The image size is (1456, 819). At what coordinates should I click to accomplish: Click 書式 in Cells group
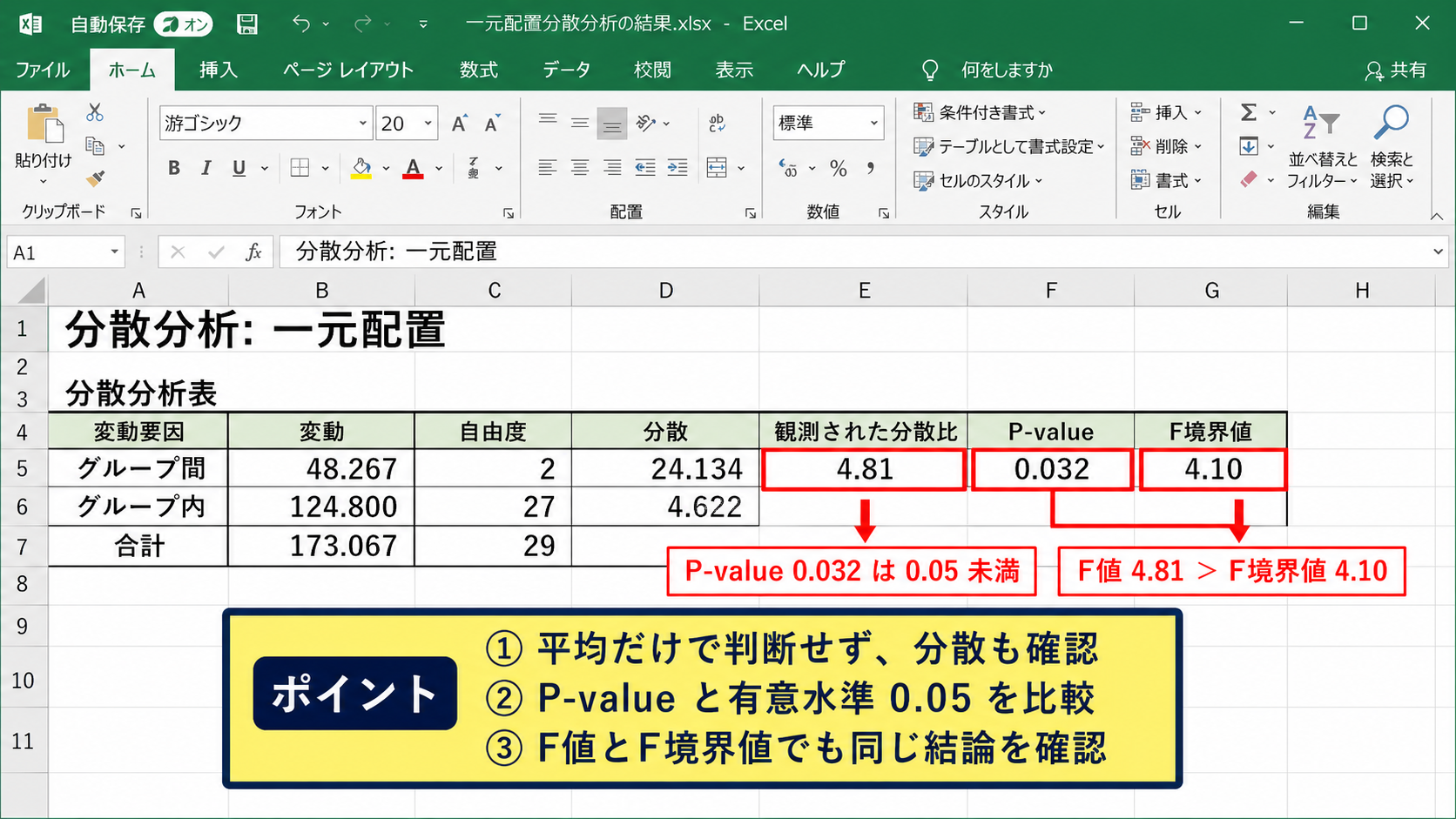(x=1166, y=180)
